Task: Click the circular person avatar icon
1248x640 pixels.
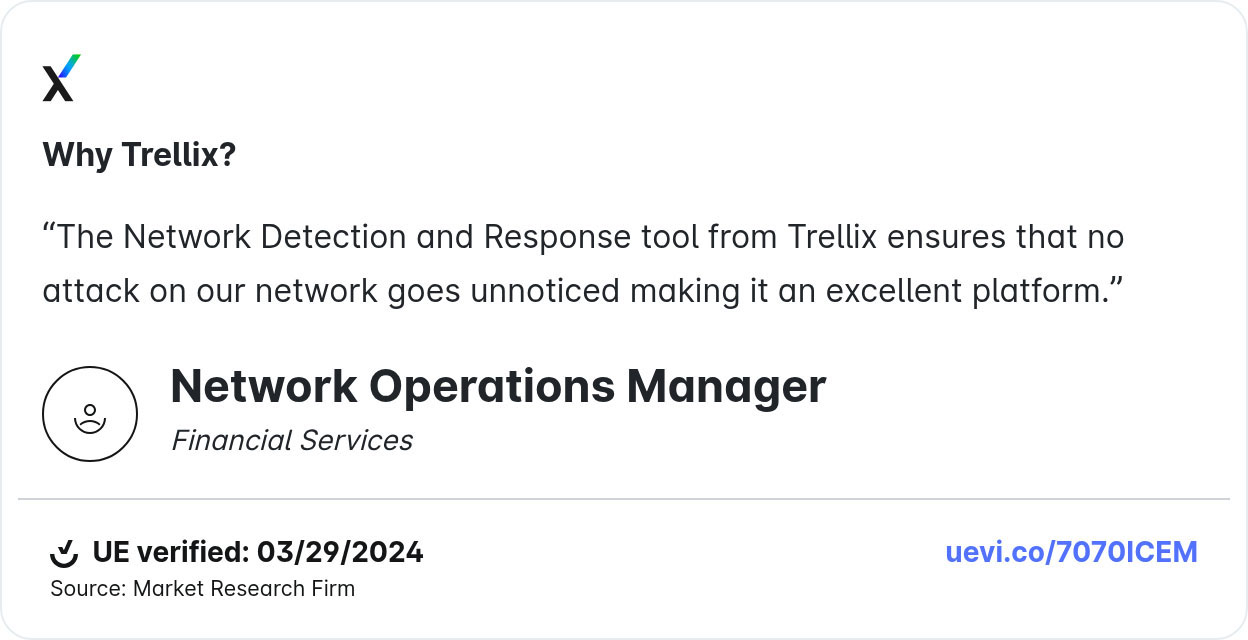Action: pyautogui.click(x=90, y=414)
